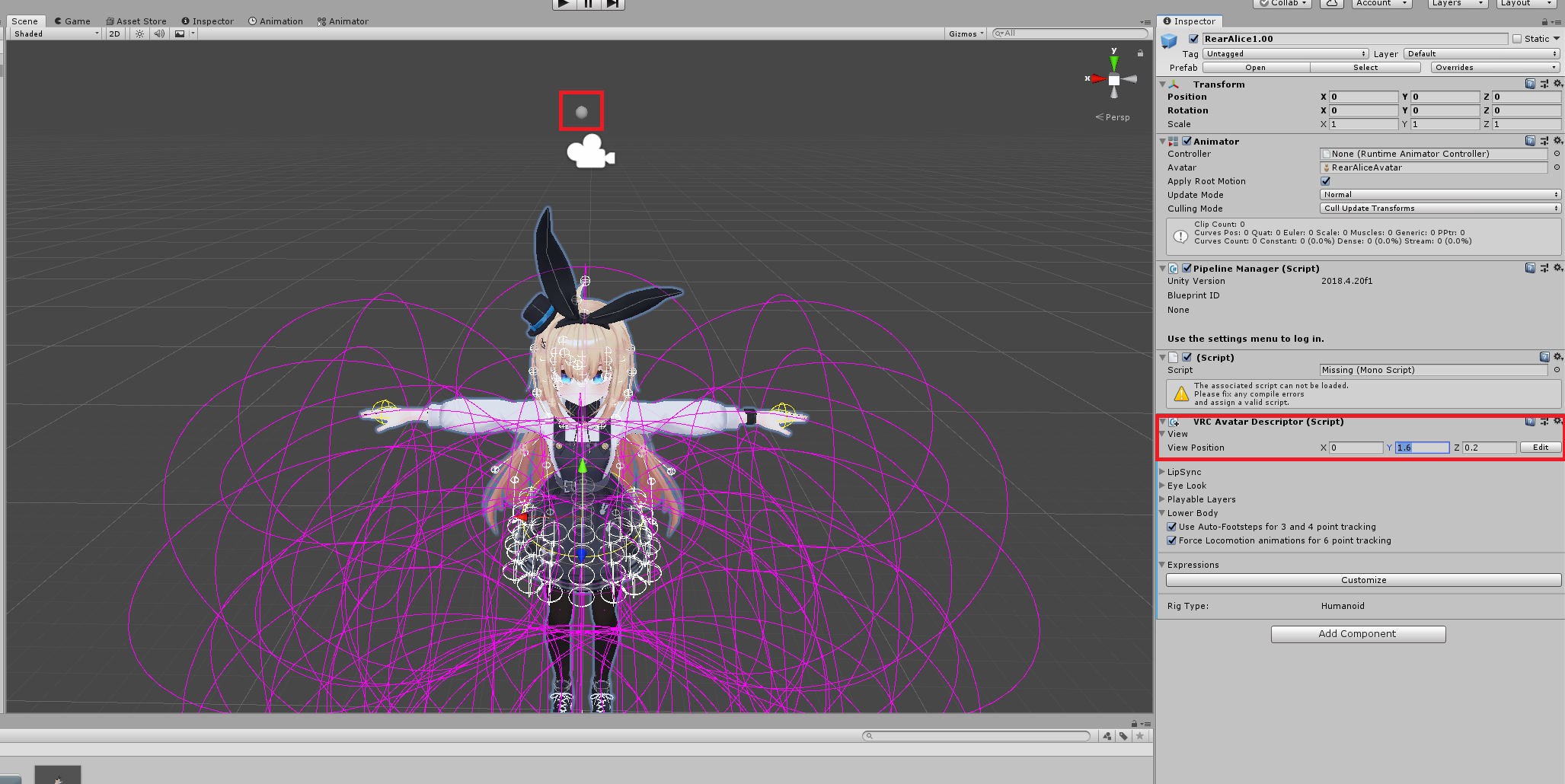
Task: Switch to the Animator tab
Action: (x=343, y=21)
